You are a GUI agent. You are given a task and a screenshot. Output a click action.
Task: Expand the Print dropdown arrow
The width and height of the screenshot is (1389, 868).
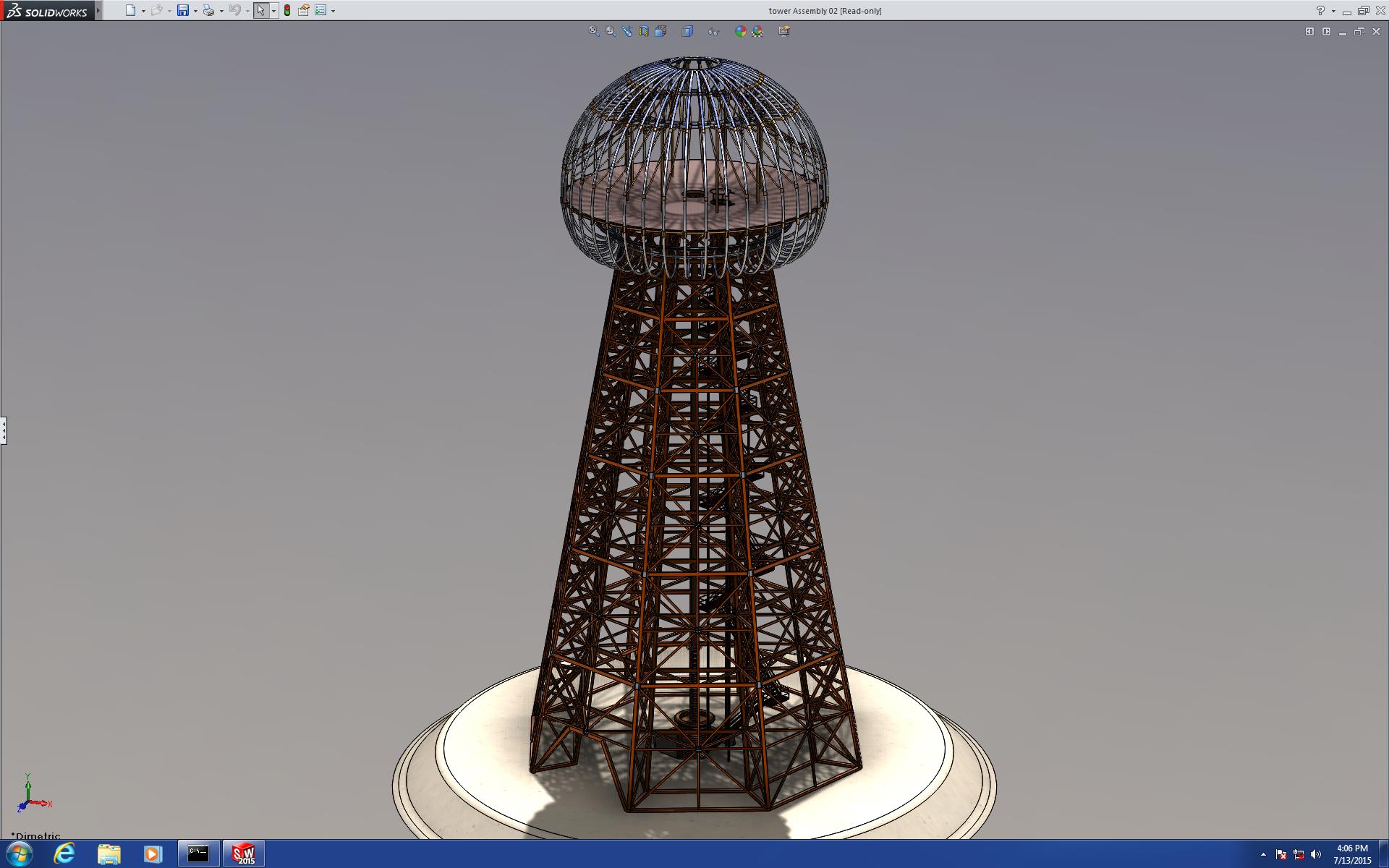pyautogui.click(x=221, y=11)
